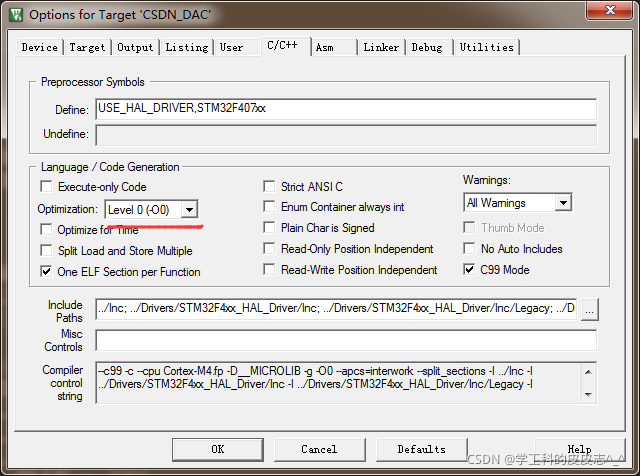This screenshot has width=640, height=476.
Task: Open Include Paths browse button
Action: [x=589, y=310]
